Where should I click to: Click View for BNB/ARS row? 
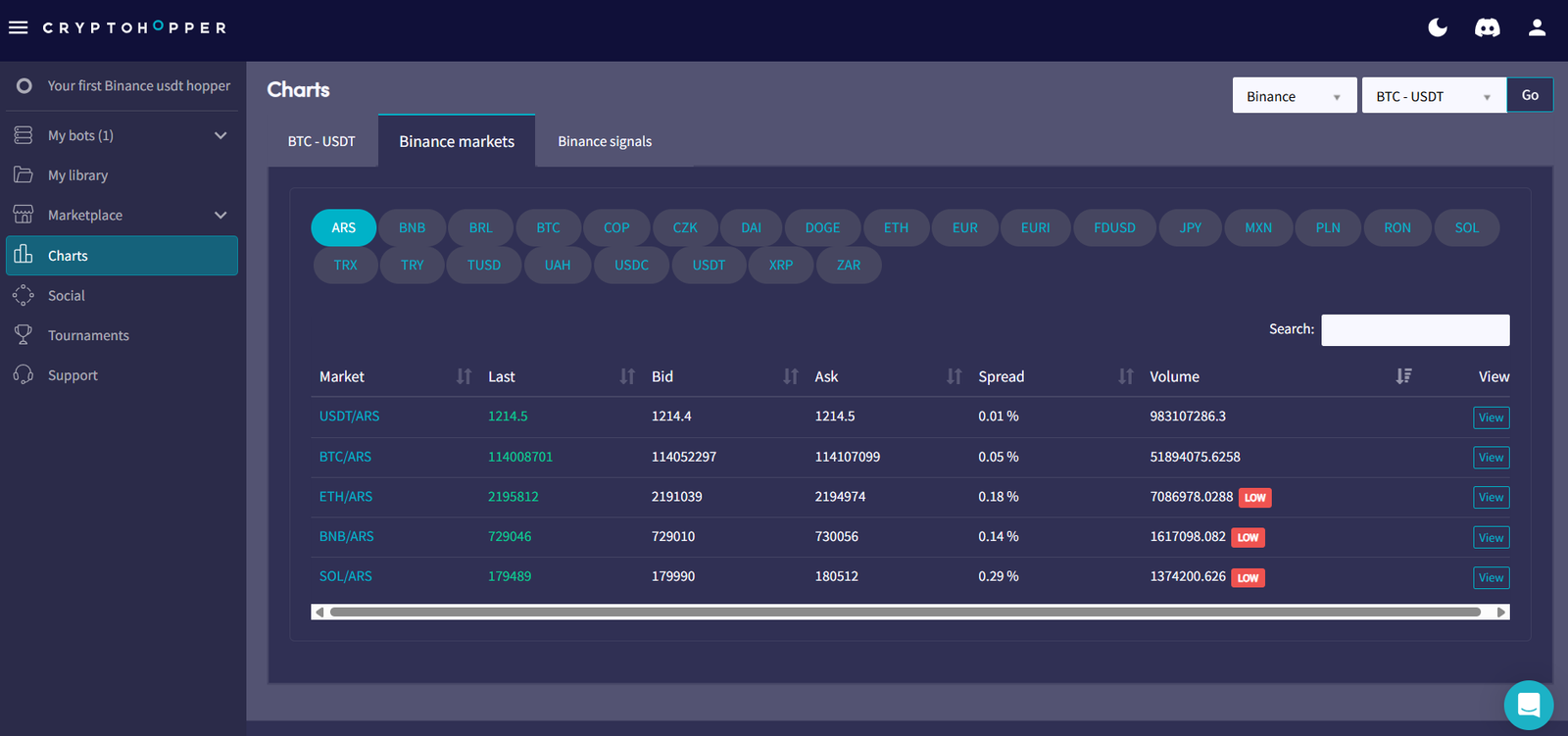pos(1491,538)
